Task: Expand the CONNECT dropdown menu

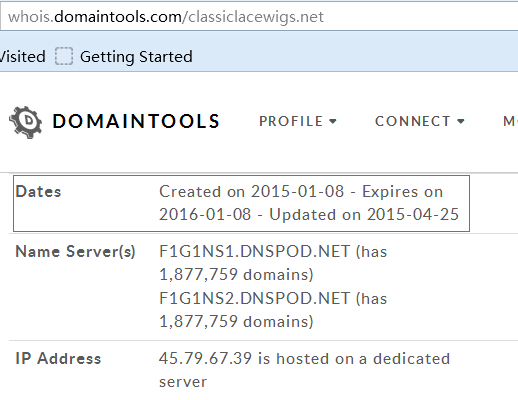Action: click(420, 121)
